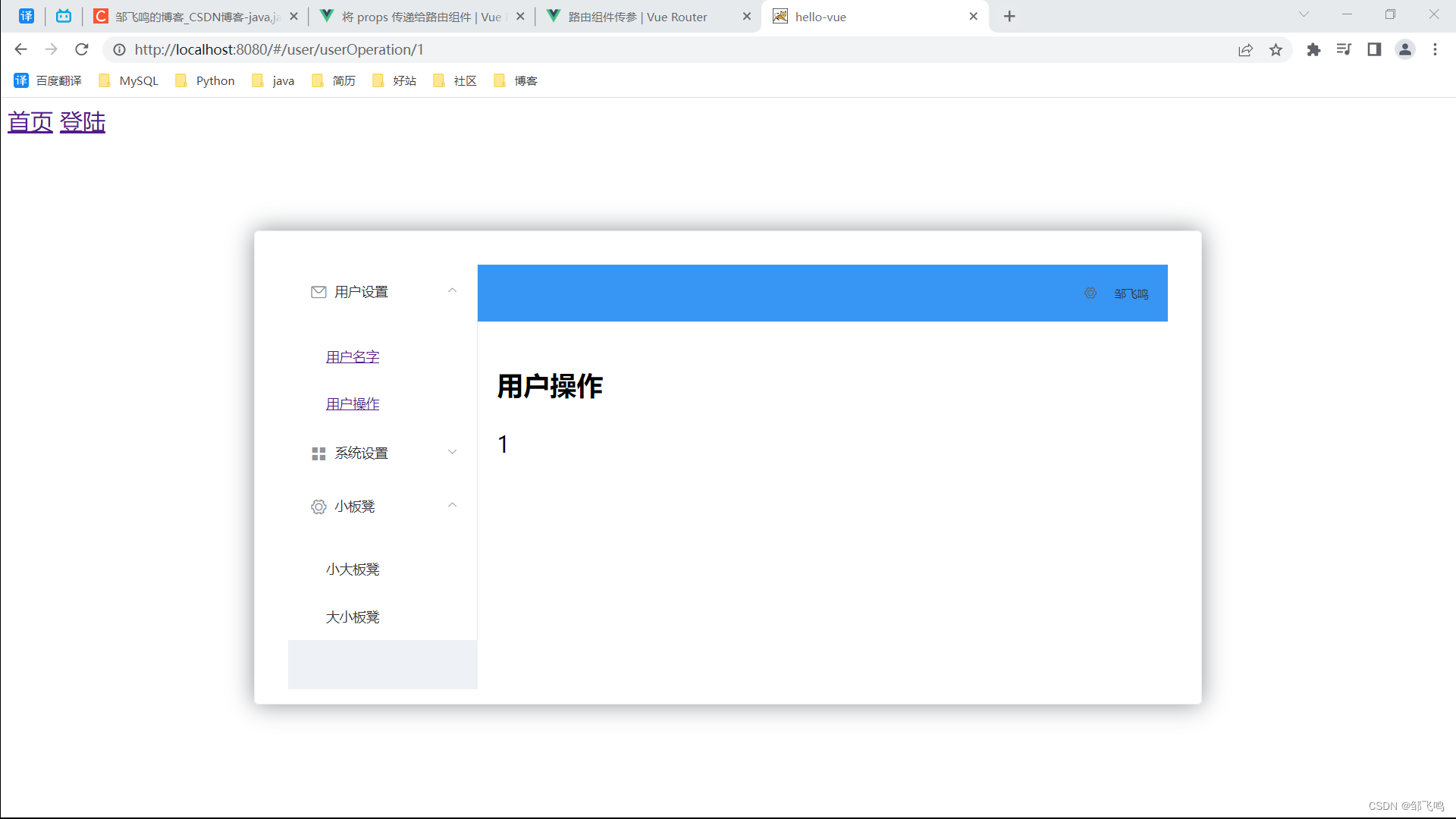Close the props 传递给路由组件 tab

pos(520,17)
